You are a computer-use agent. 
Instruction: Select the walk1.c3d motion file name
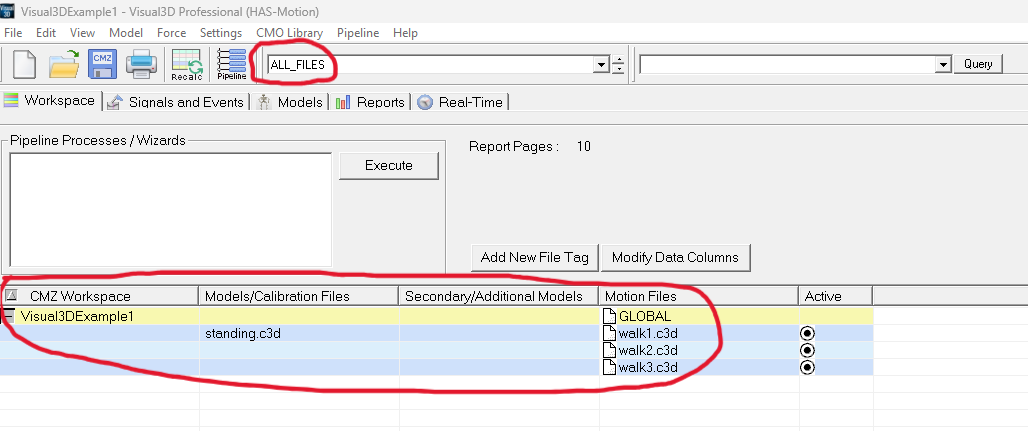[x=648, y=333]
